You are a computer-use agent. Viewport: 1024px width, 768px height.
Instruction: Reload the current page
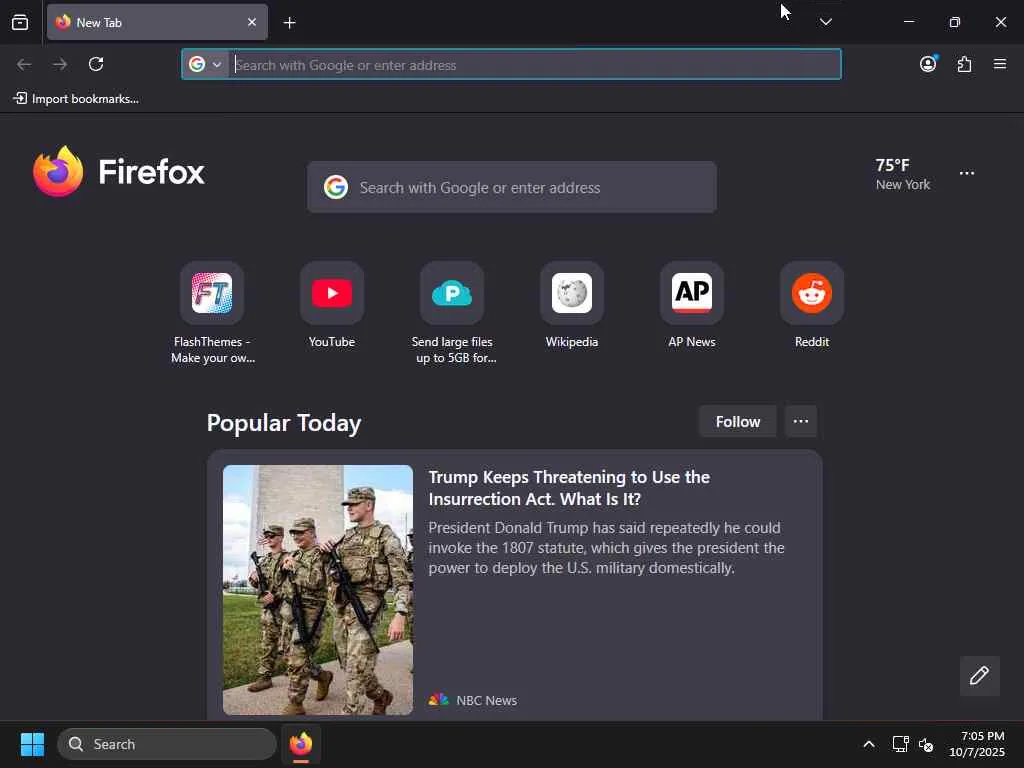[96, 64]
